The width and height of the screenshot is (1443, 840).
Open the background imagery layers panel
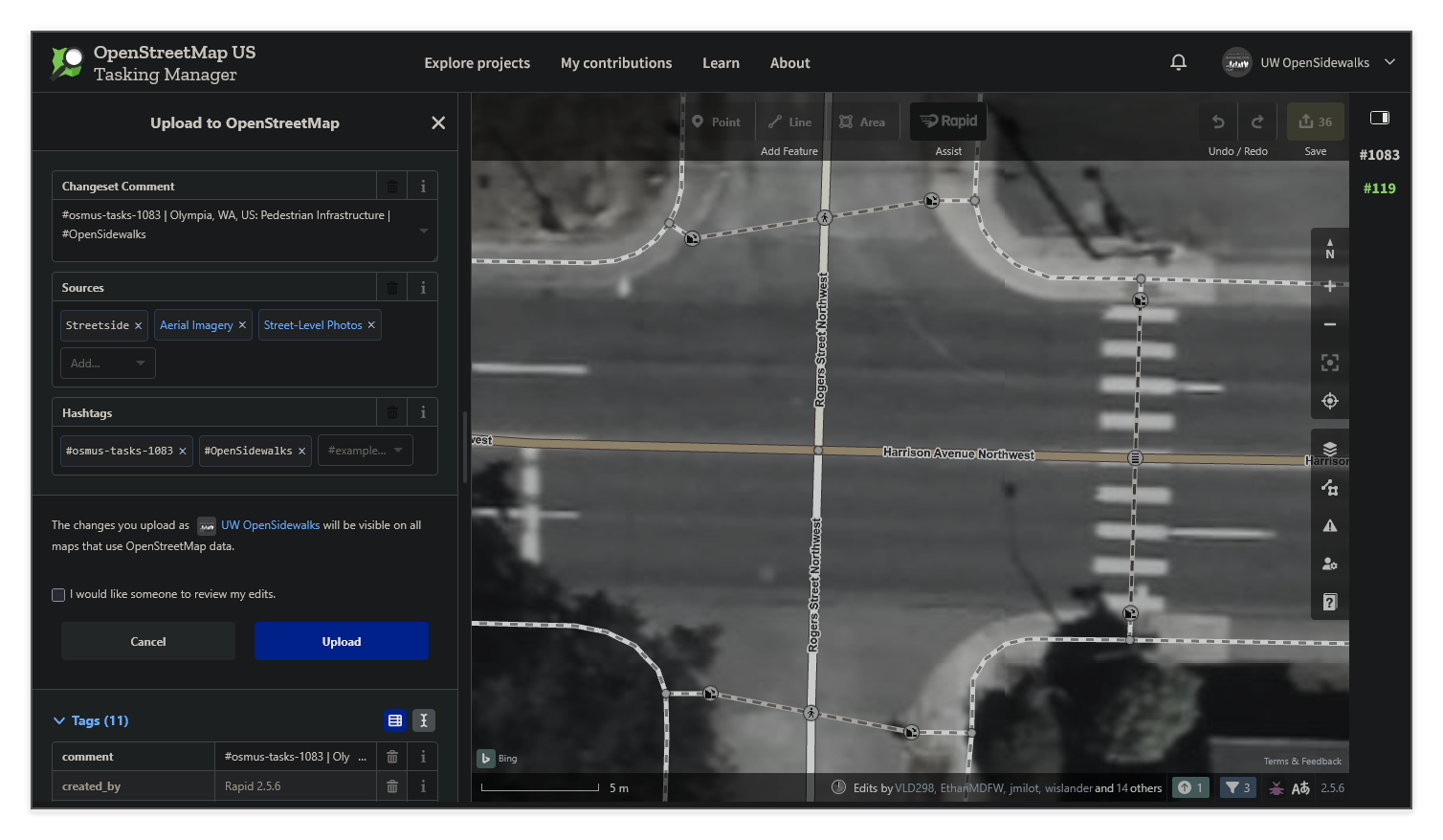click(1329, 447)
